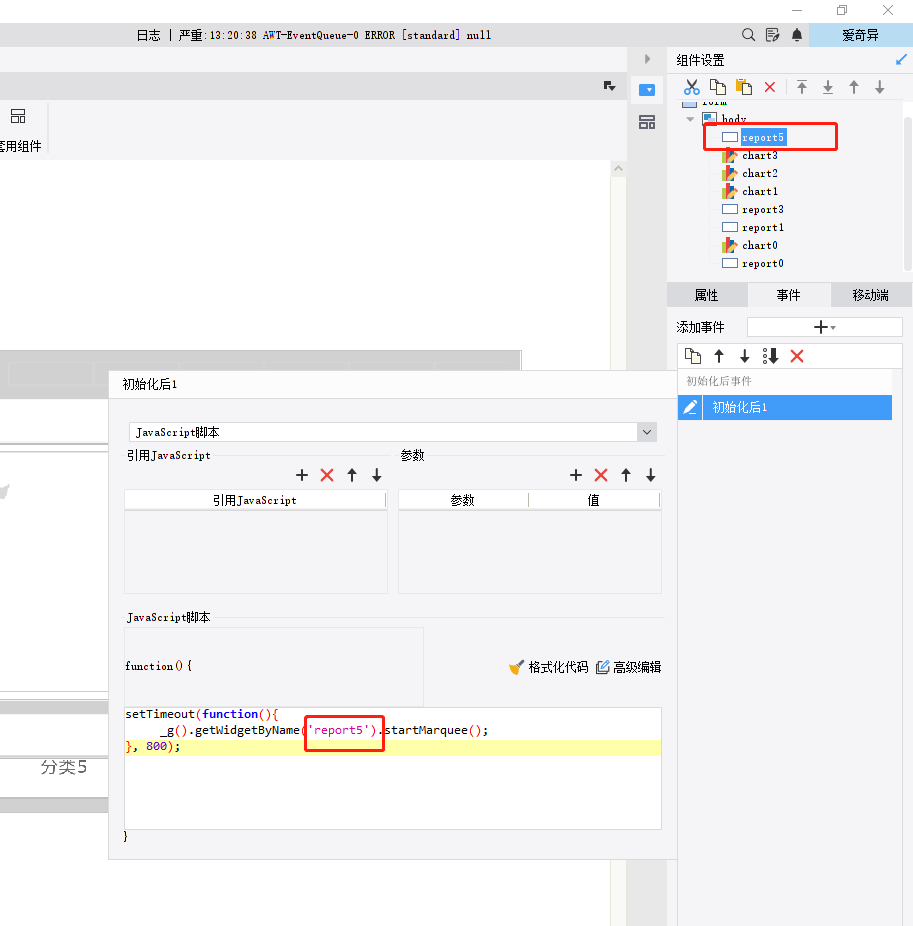Select chart2 in the component tree
This screenshot has height=926, width=913.
(x=759, y=174)
